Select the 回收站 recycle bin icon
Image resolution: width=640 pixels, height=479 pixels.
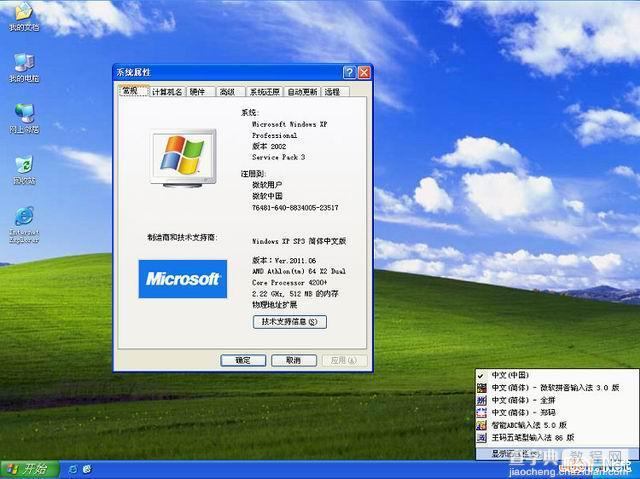(24, 170)
